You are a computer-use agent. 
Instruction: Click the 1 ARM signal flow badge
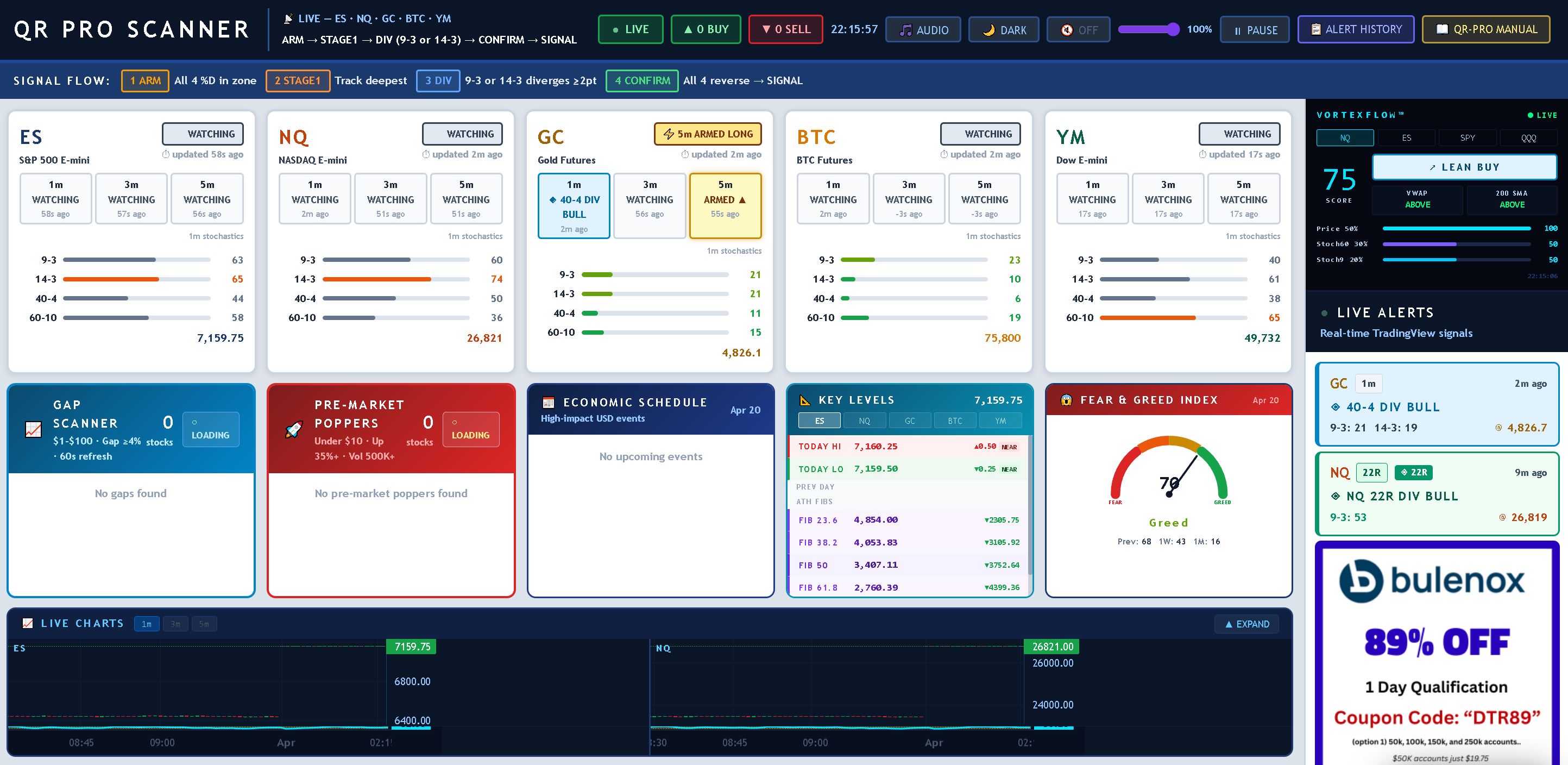[x=146, y=80]
